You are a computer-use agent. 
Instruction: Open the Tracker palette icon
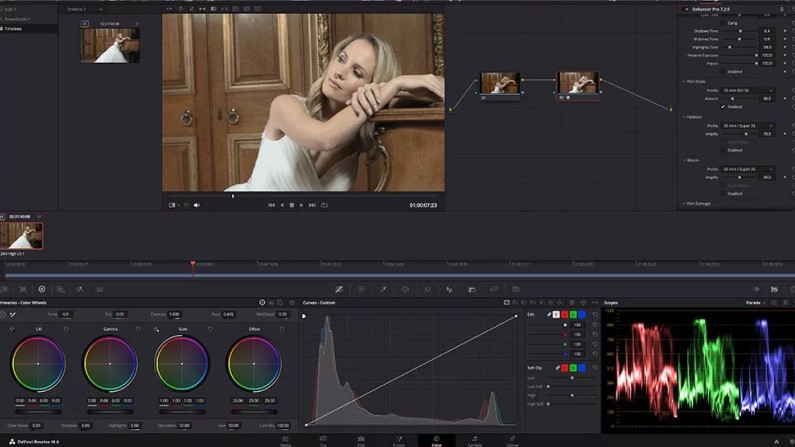(x=427, y=289)
